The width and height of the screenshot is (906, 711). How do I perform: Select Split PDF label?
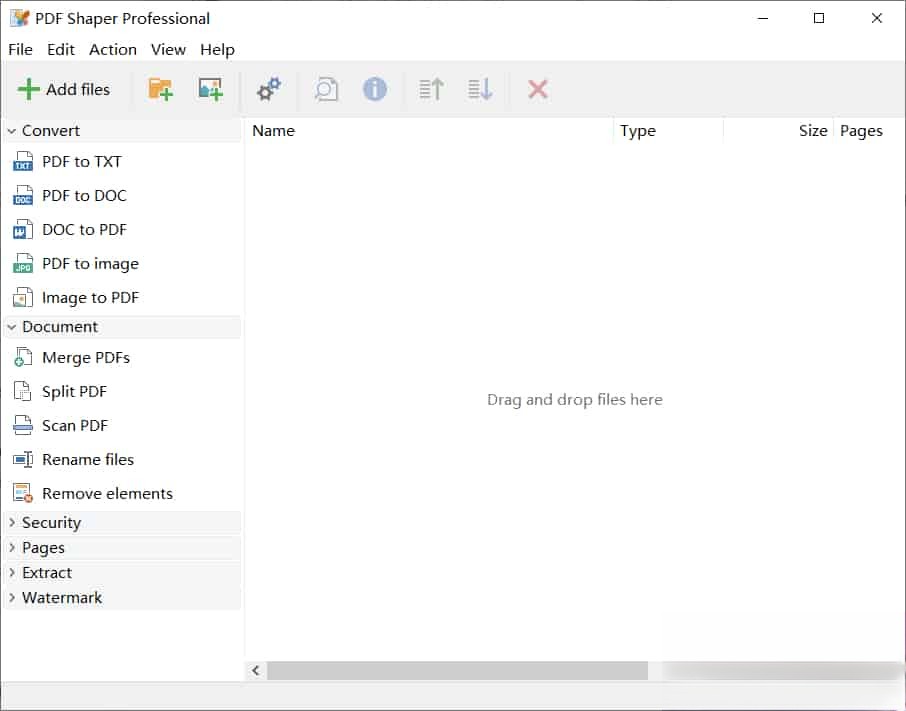point(75,392)
